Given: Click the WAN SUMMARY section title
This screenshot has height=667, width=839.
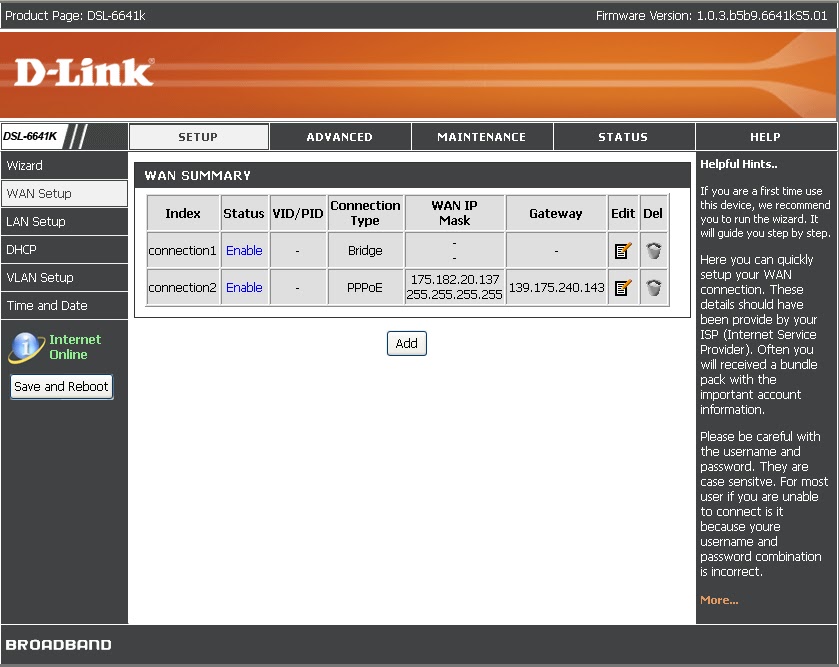Looking at the screenshot, I should tap(197, 175).
